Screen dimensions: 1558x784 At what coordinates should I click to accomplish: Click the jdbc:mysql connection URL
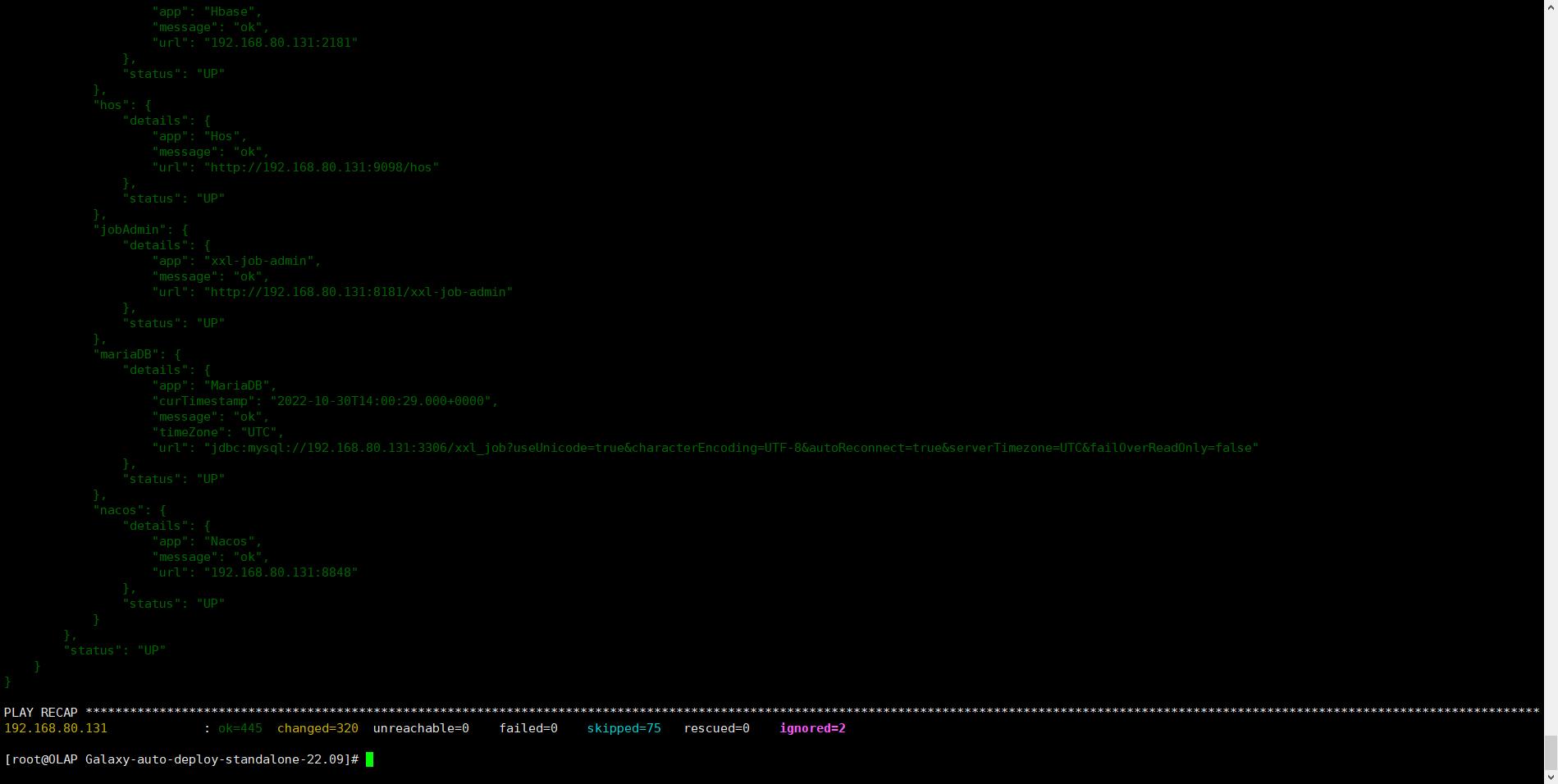tap(730, 448)
